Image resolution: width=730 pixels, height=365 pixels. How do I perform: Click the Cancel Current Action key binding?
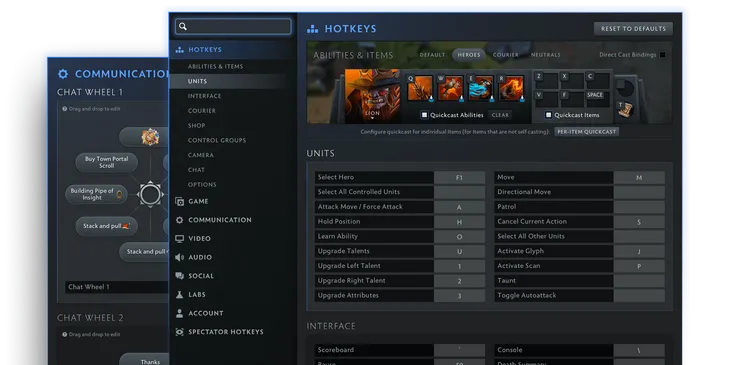639,222
